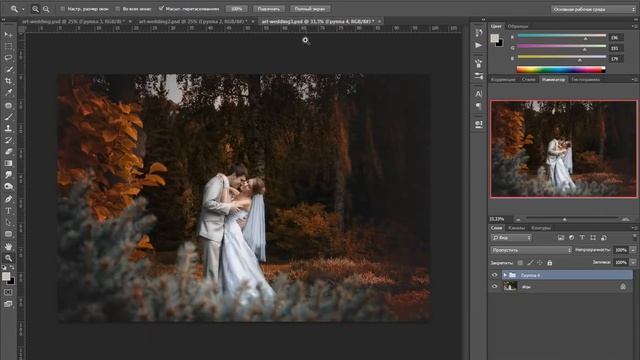Choose Zoom Out mode in options bar

point(46,9)
